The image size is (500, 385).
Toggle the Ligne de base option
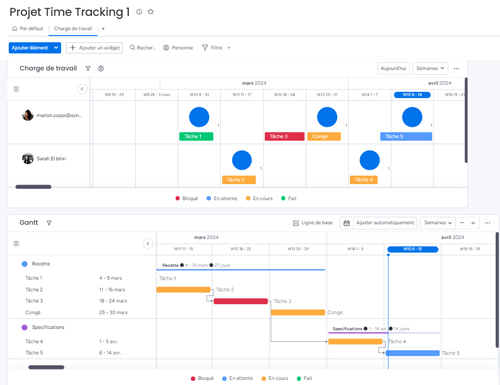pos(313,223)
